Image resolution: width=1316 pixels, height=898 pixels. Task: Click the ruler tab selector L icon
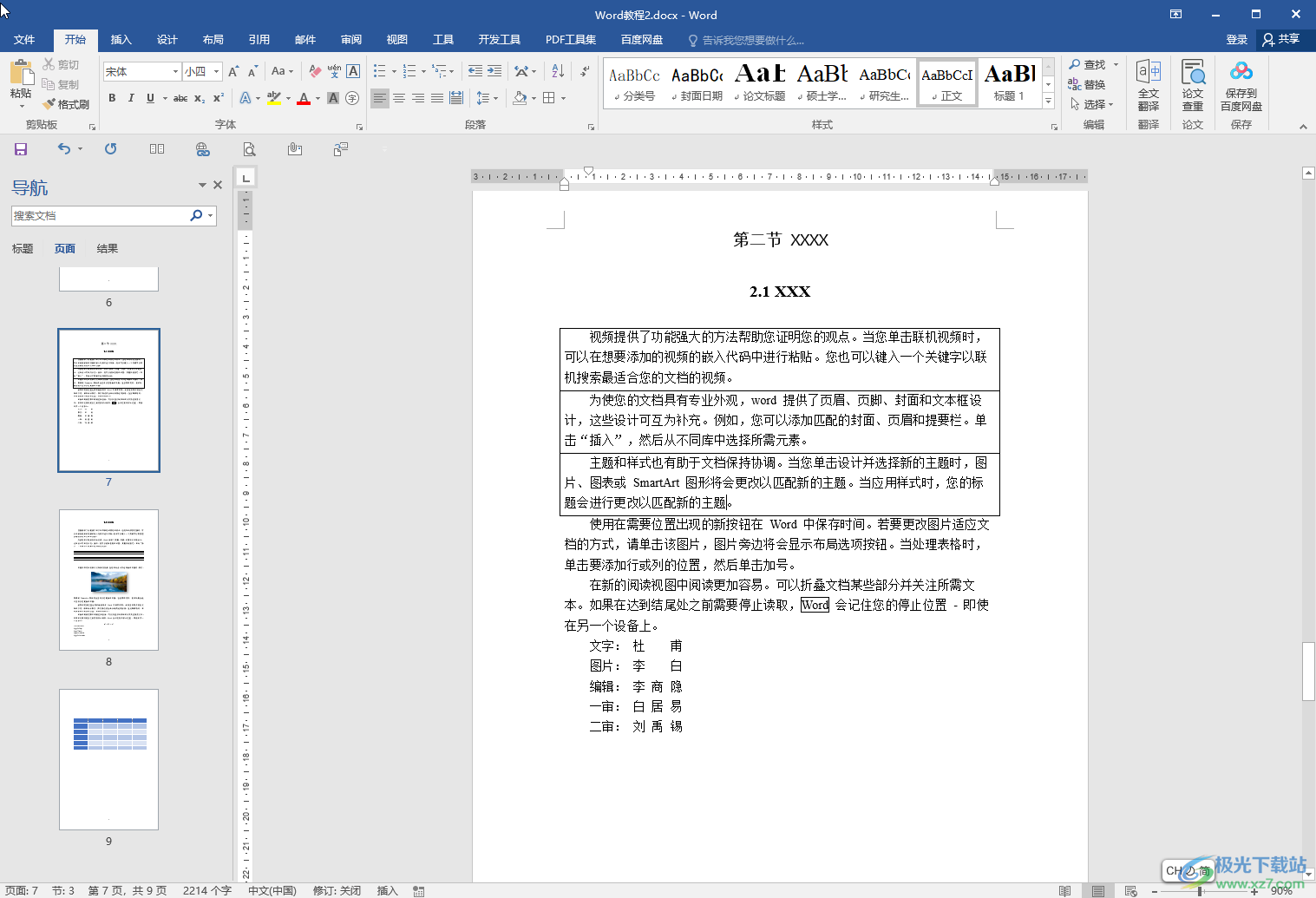246,178
